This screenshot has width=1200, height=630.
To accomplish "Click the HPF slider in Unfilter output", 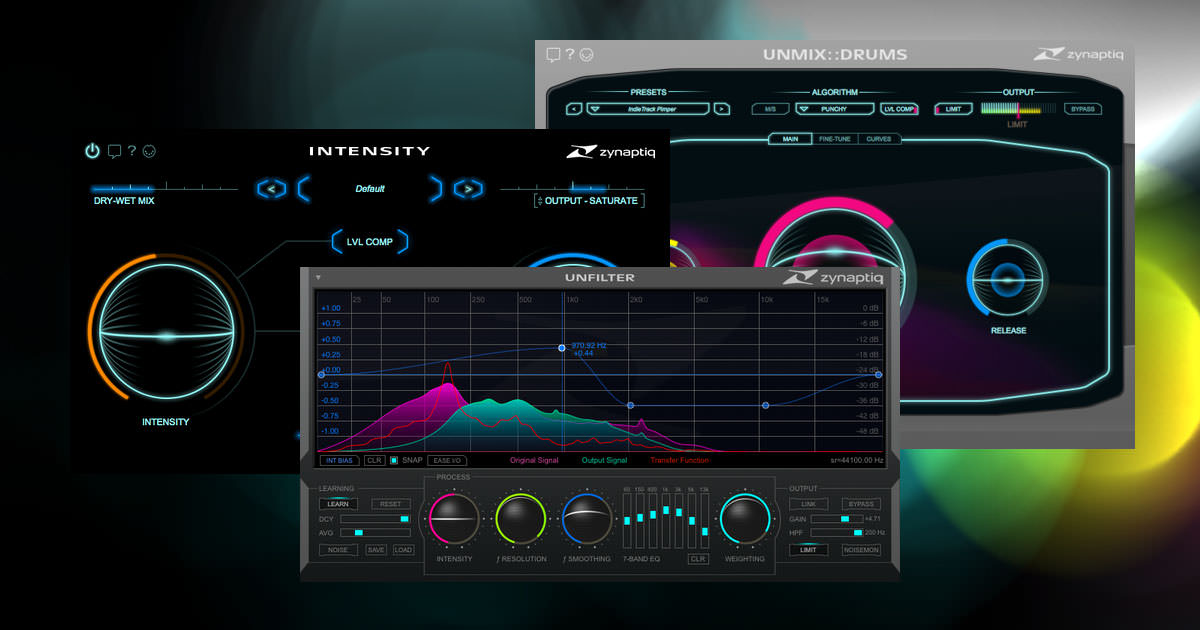I will [x=836, y=533].
